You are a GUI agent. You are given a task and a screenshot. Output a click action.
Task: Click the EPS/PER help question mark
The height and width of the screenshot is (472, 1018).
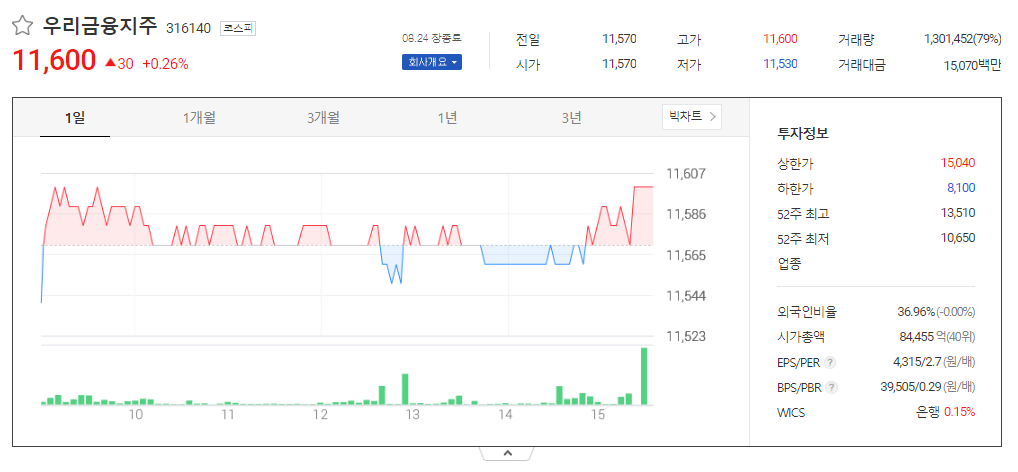(x=830, y=362)
